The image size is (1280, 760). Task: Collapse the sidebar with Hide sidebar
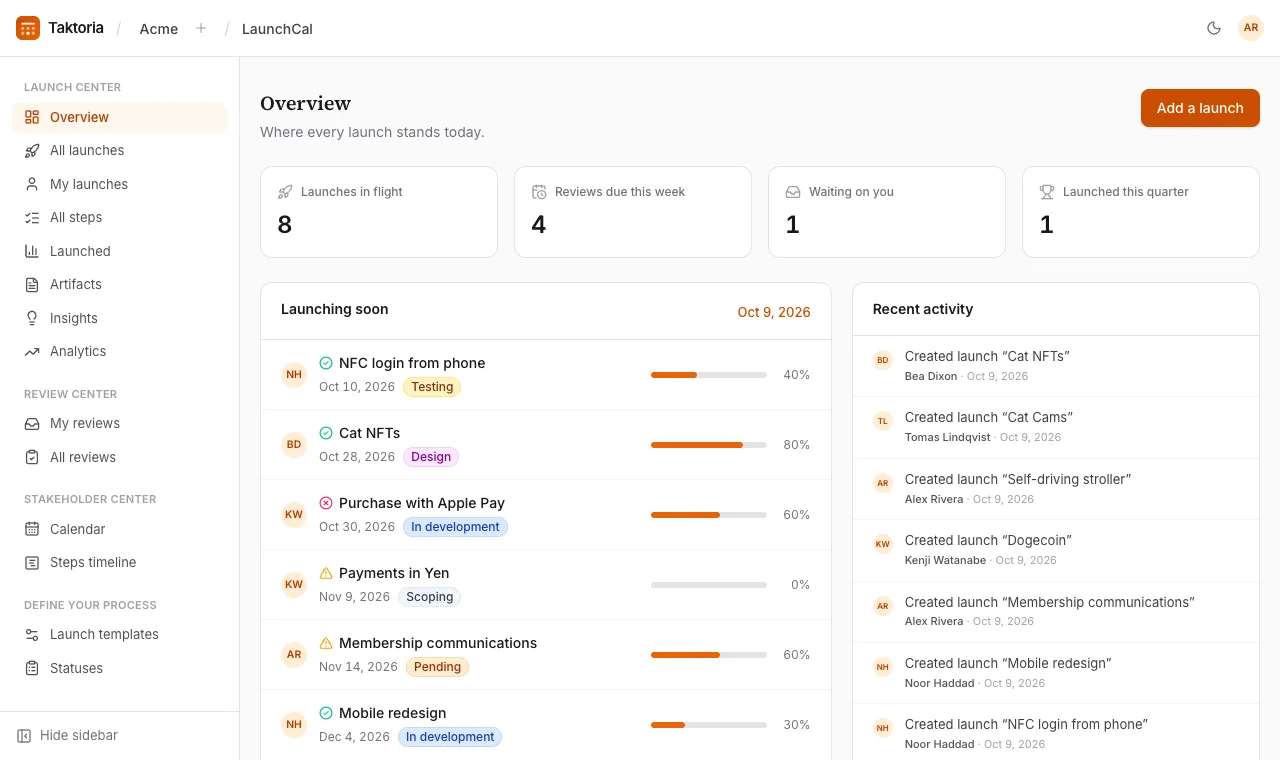(x=68, y=735)
